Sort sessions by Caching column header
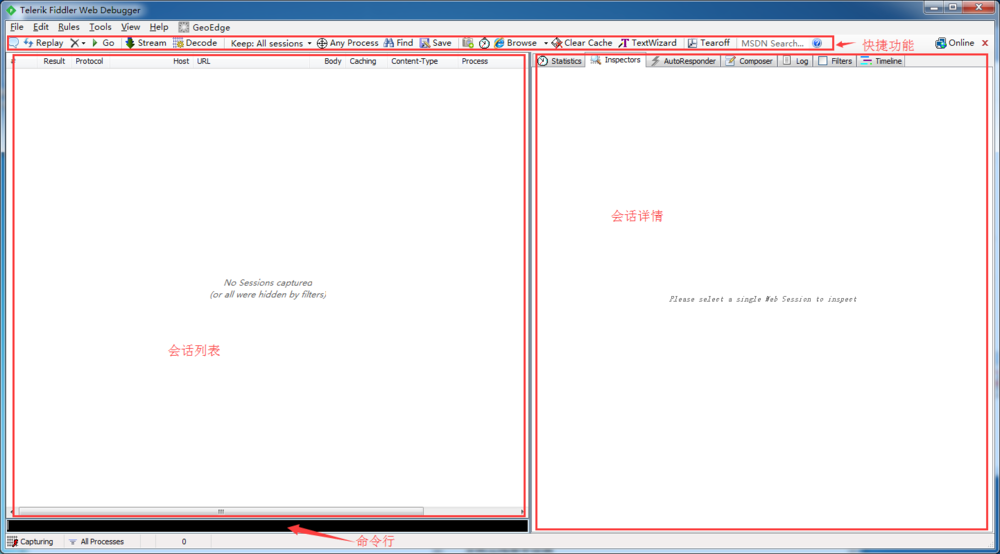1000x554 pixels. tap(363, 61)
